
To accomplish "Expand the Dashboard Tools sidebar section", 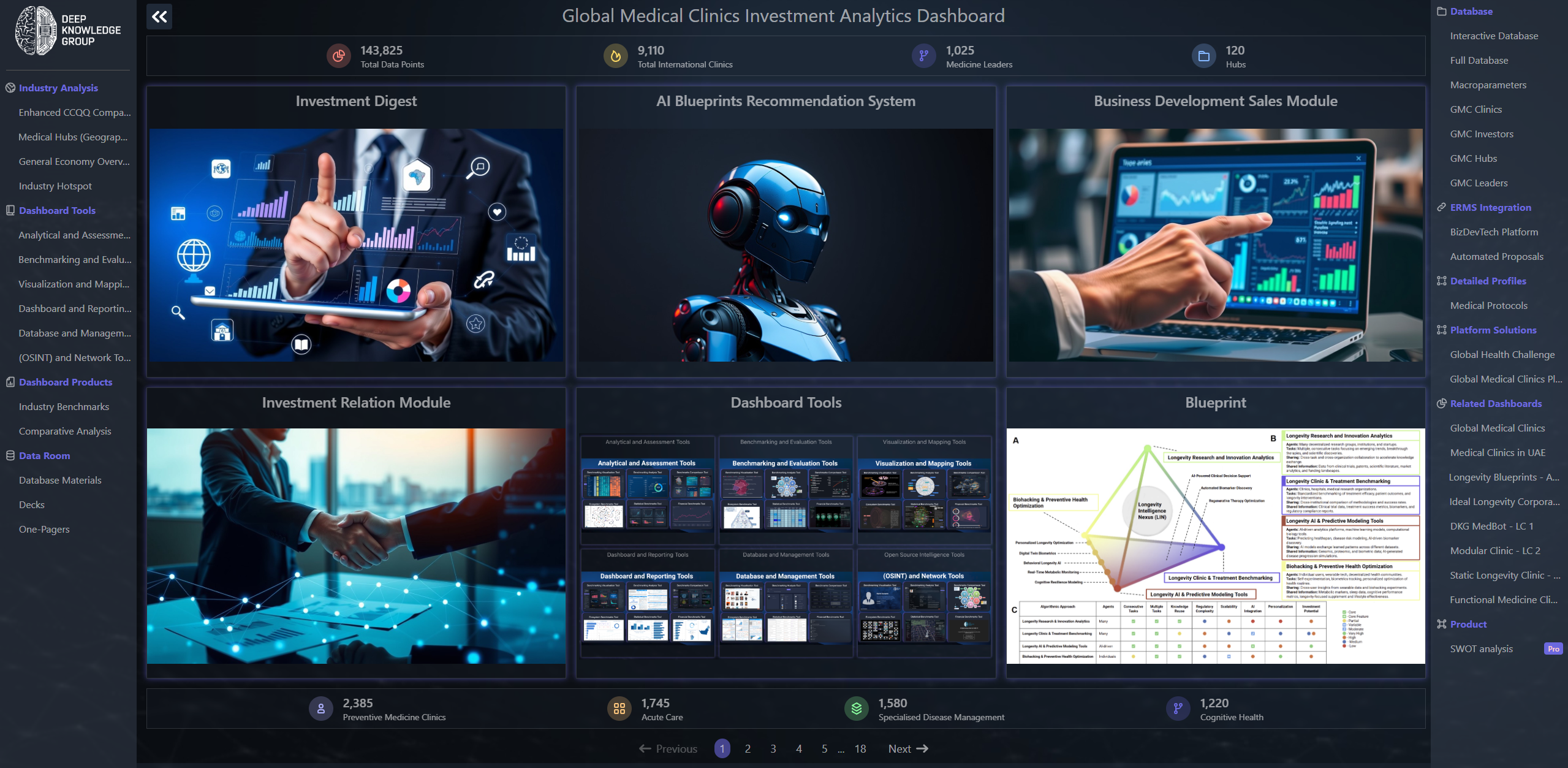I will point(57,210).
